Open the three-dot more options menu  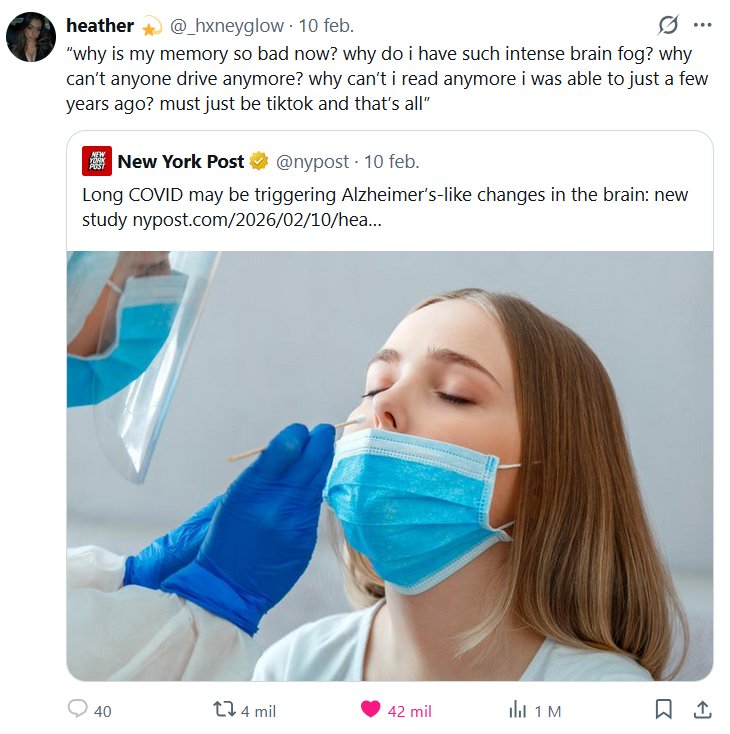(x=702, y=25)
